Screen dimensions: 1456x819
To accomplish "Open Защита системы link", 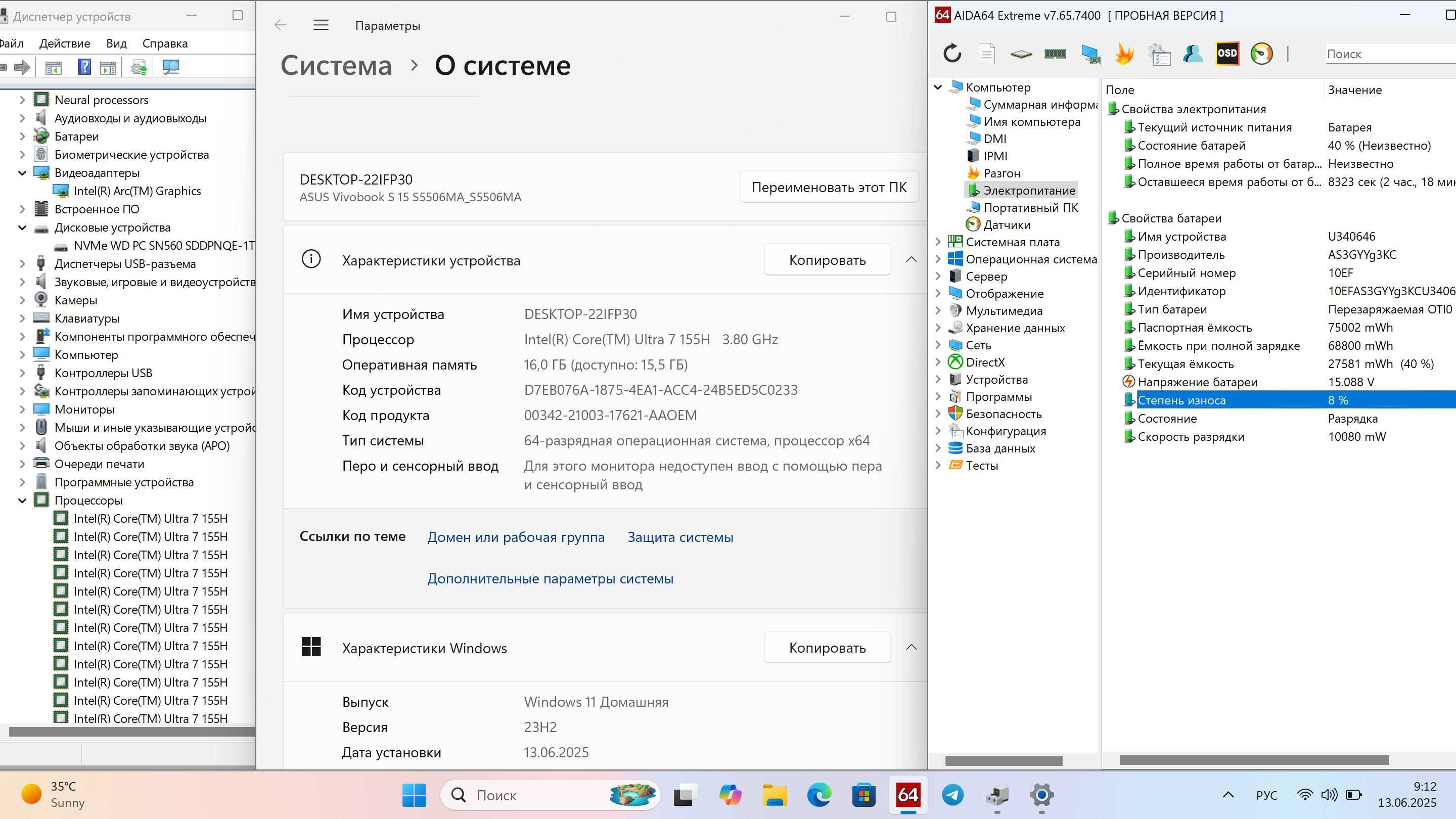I will tap(680, 537).
